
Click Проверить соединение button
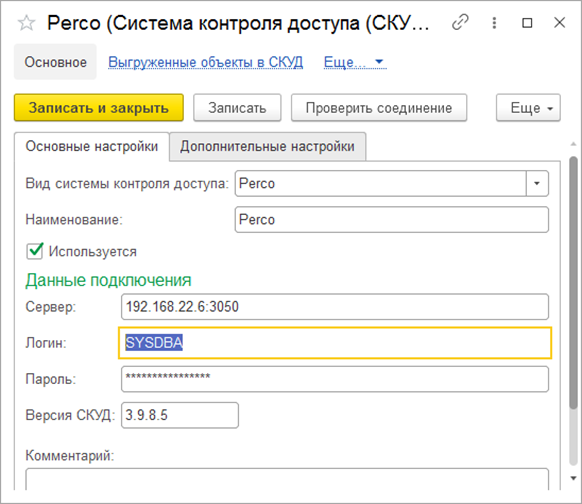[379, 108]
